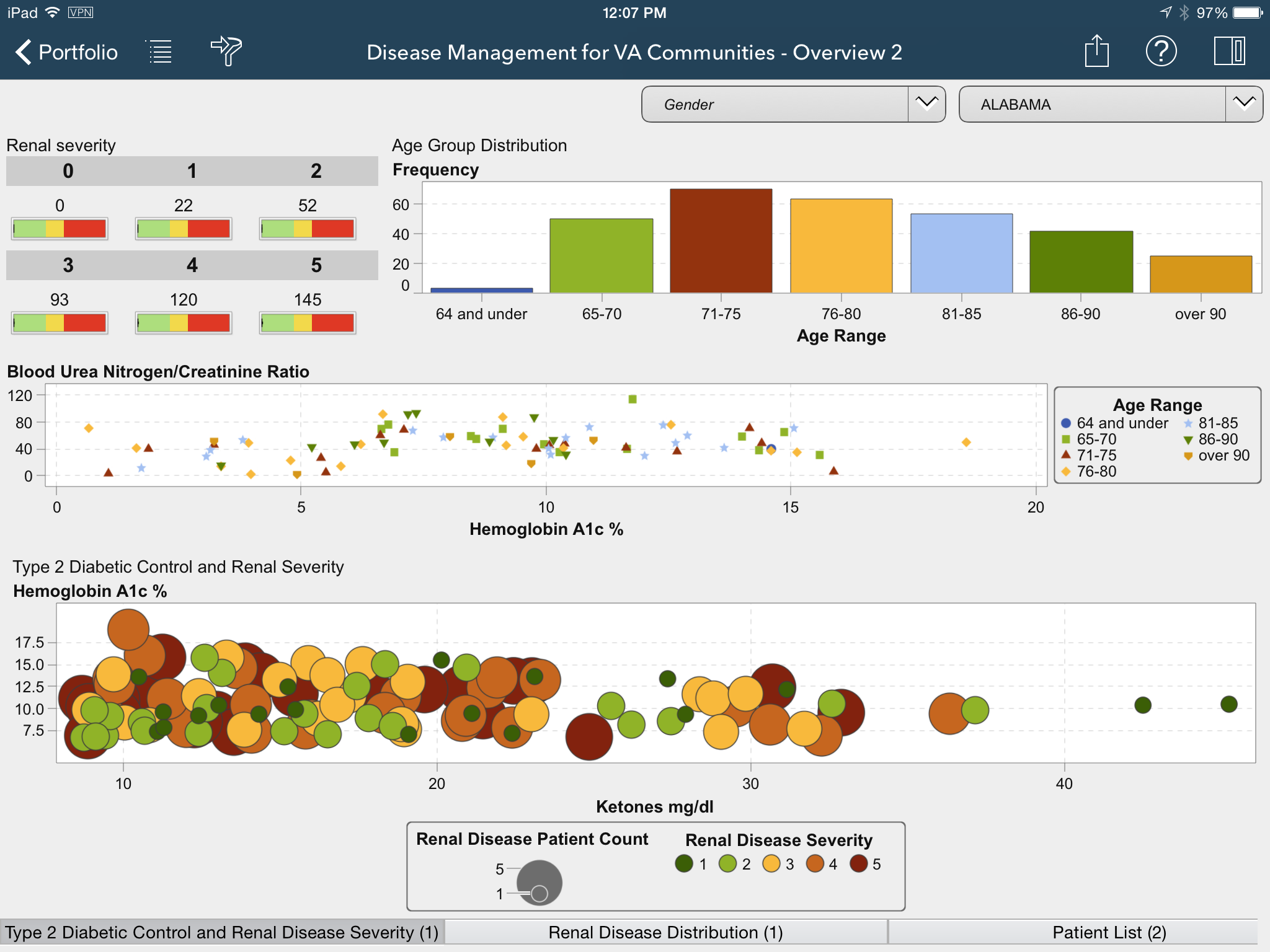Select renal severity 5 gauge
The height and width of the screenshot is (952, 1270).
click(x=308, y=322)
